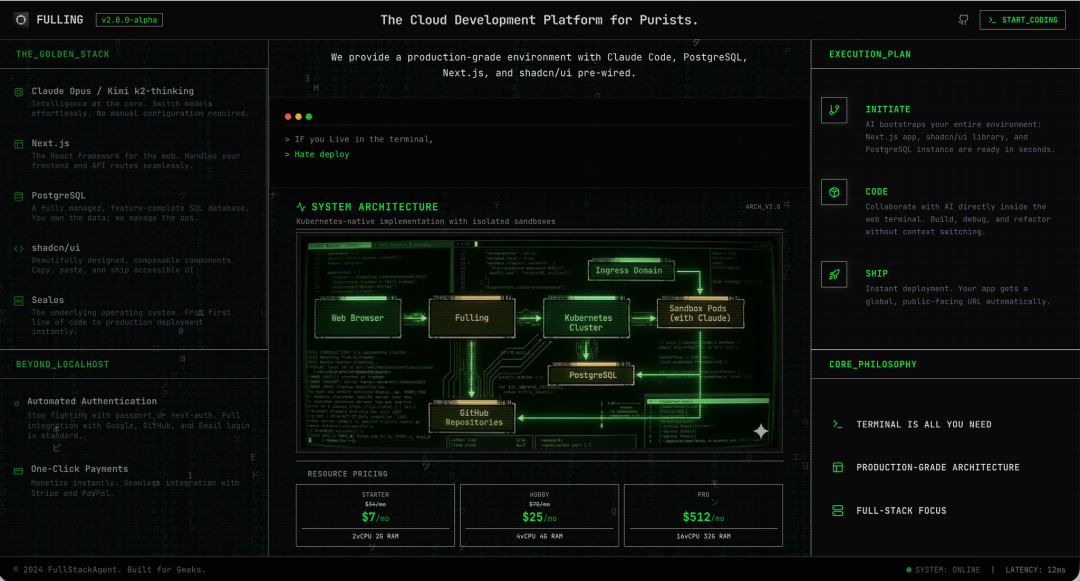Screen dimensions: 1080x581
Task: Click the Sealos server icon
Action: pos(19,300)
